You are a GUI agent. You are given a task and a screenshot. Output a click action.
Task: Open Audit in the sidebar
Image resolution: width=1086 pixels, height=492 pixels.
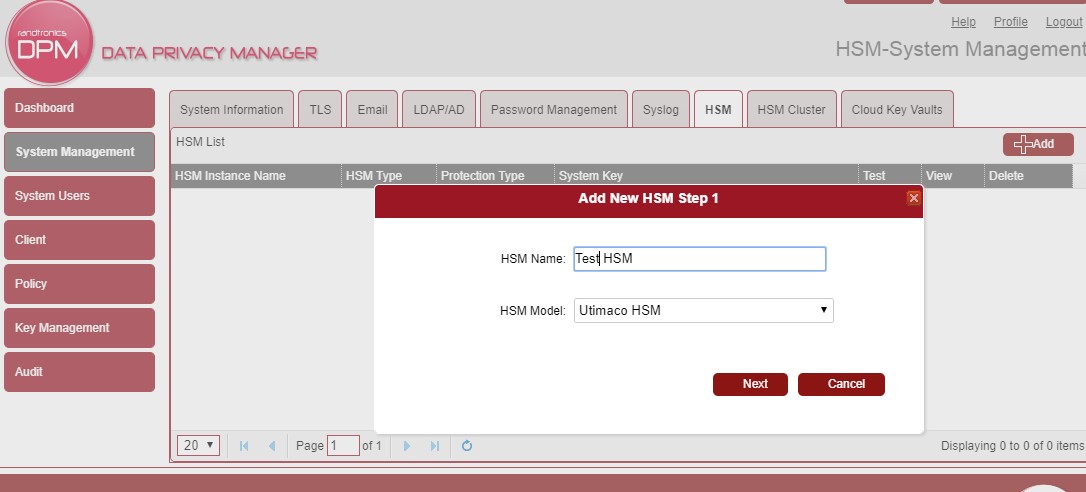(80, 372)
